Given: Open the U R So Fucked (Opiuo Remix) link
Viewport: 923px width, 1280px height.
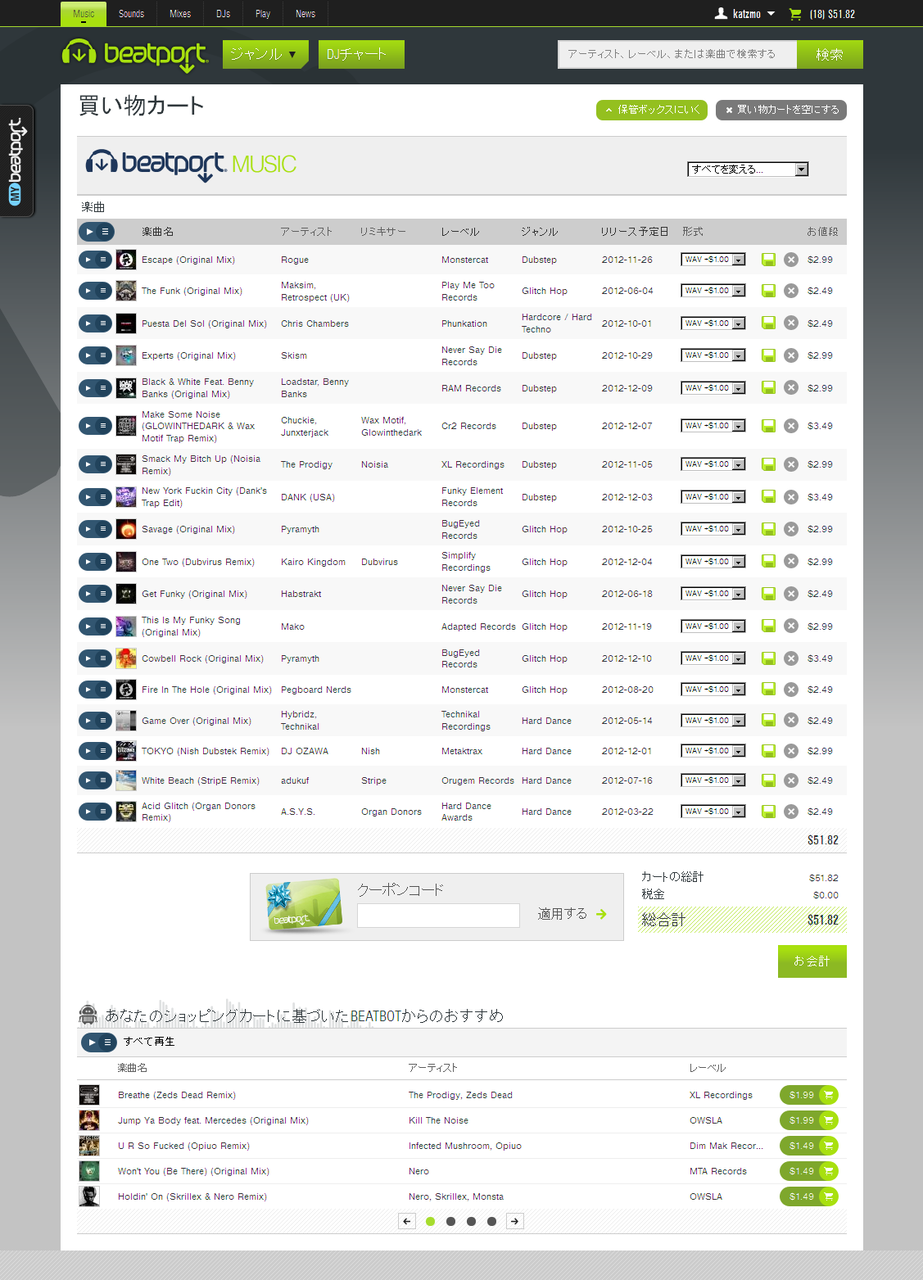Looking at the screenshot, I should click(184, 1146).
